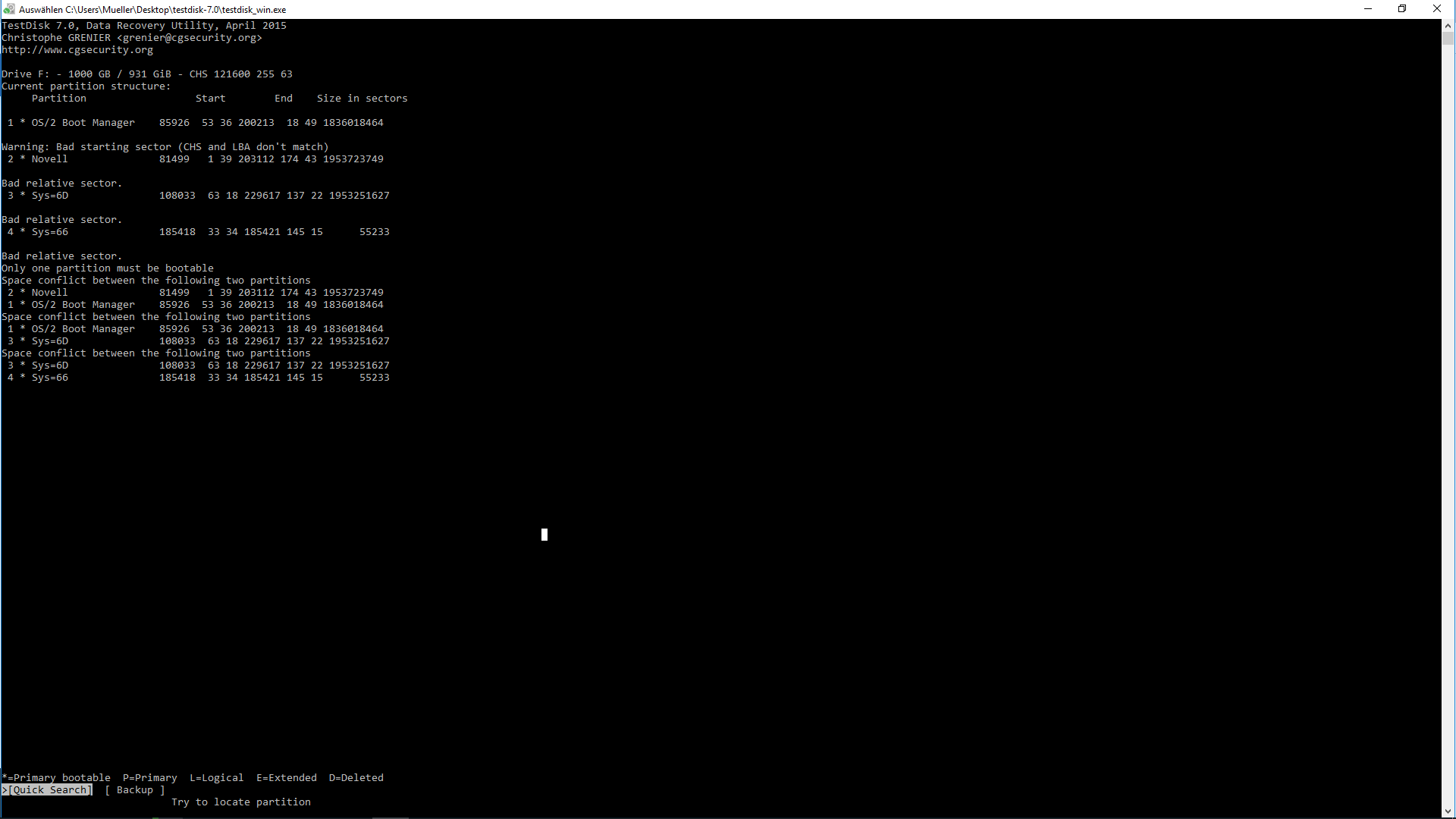Click the 'P=Primary' legend entry
1456x819 pixels.
point(150,778)
